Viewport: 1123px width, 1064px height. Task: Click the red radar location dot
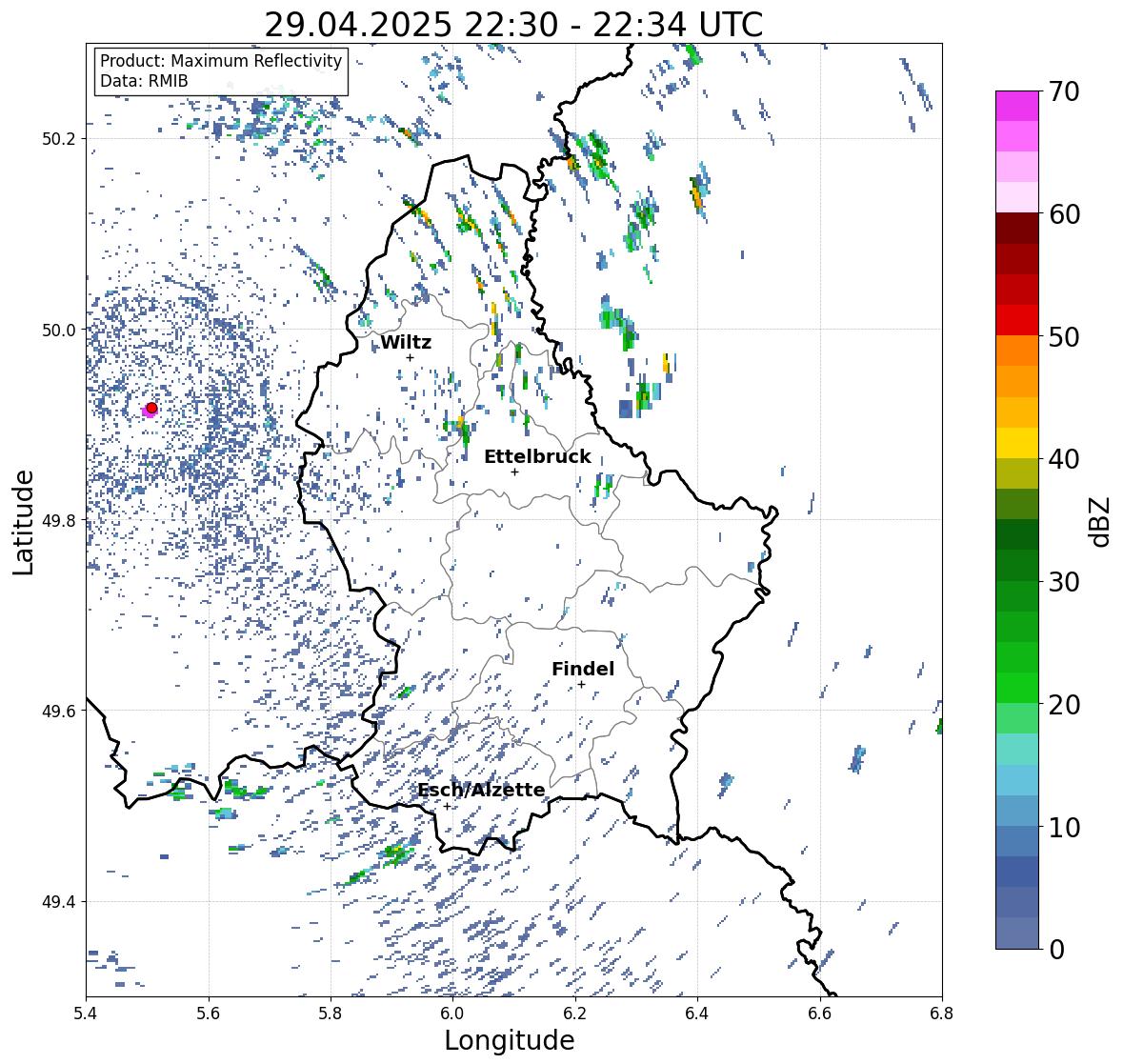pyautogui.click(x=151, y=408)
